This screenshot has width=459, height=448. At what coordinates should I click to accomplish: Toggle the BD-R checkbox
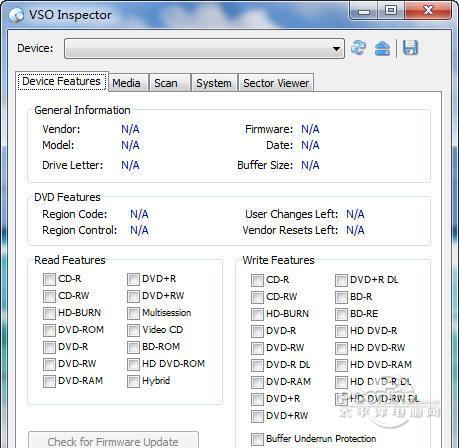click(x=341, y=297)
